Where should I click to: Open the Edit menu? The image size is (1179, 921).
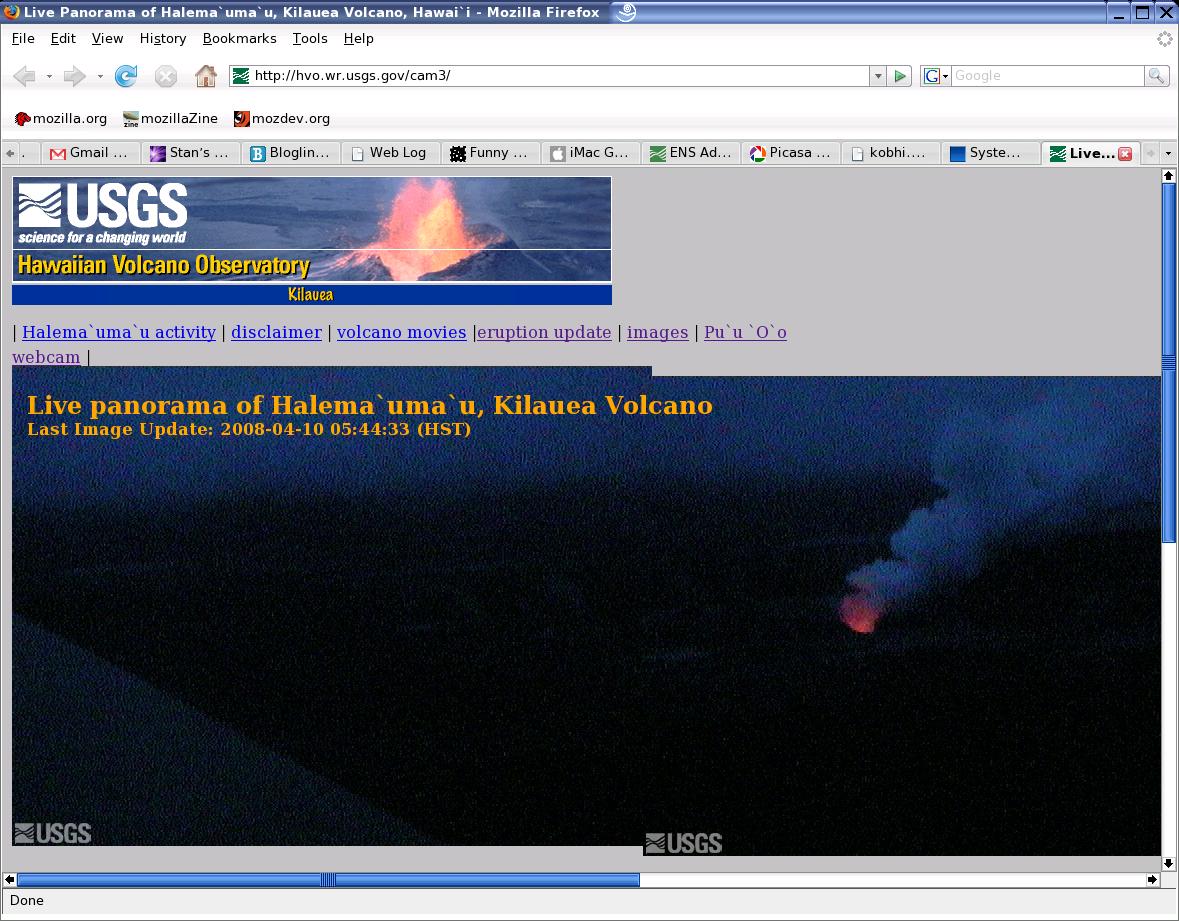[63, 39]
